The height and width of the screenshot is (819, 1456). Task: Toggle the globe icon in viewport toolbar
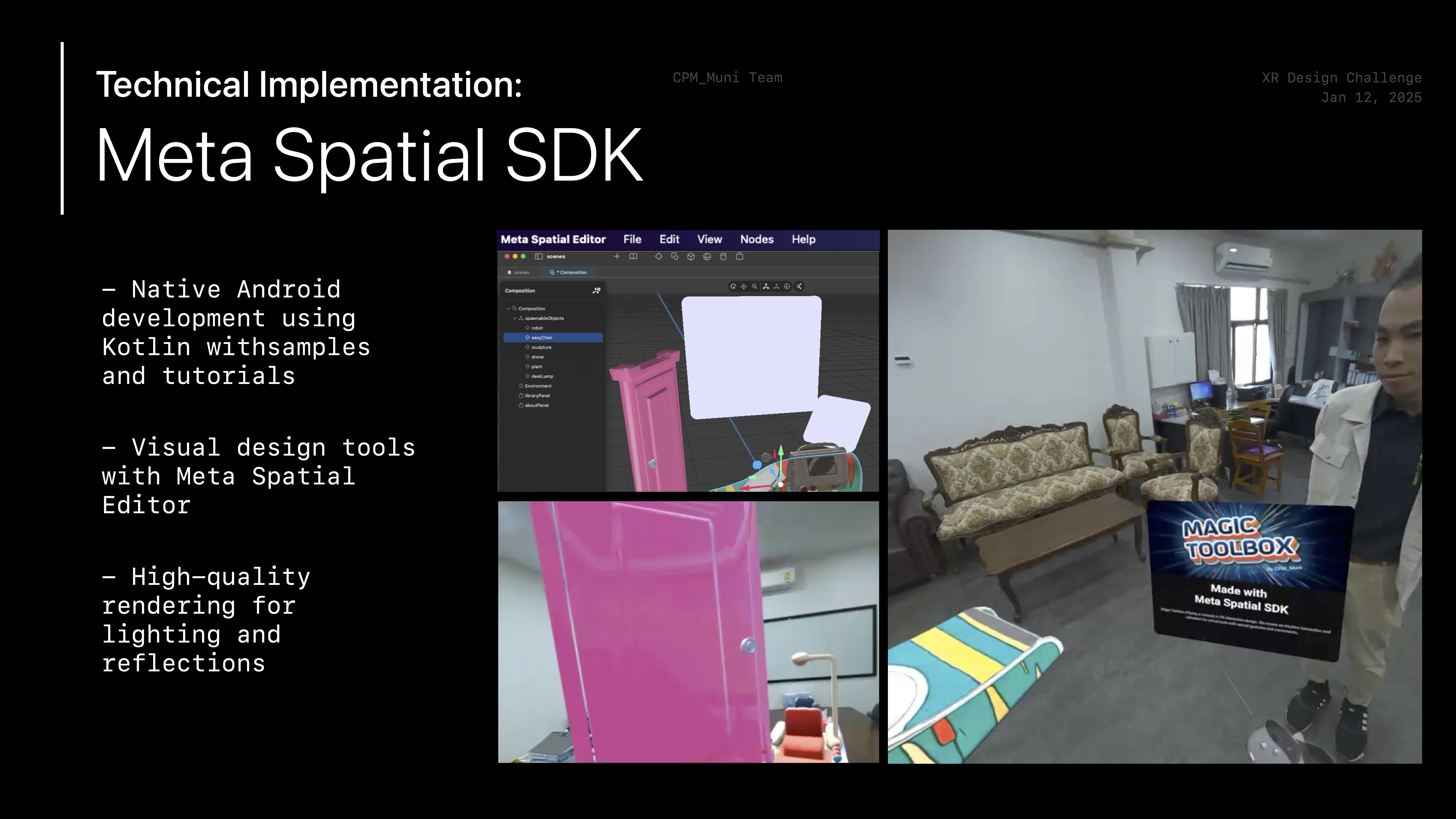click(787, 287)
